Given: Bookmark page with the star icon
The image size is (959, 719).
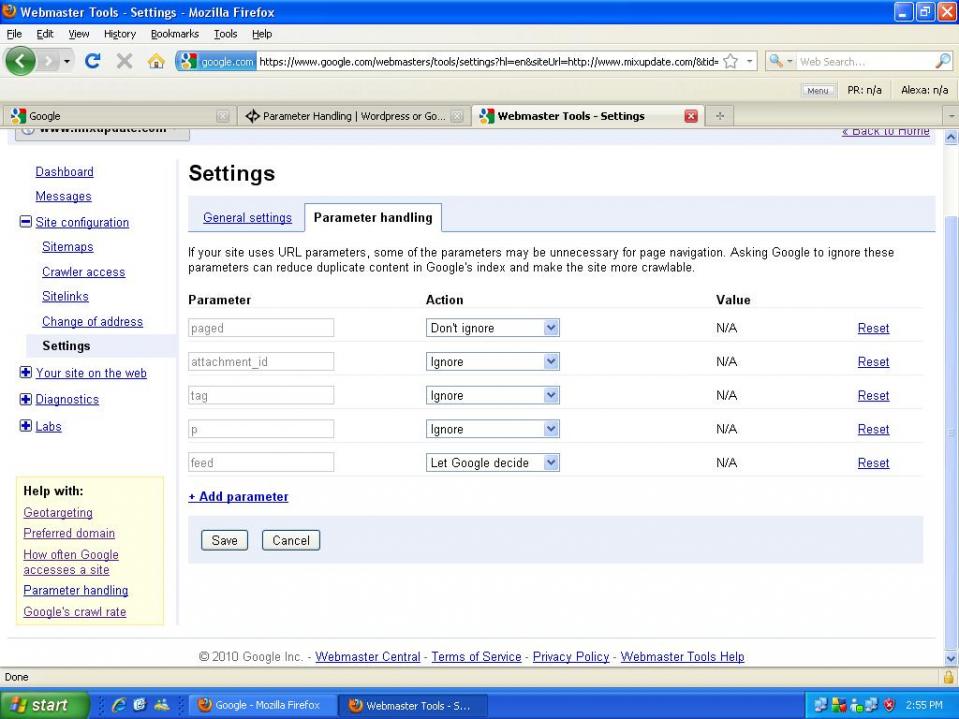Looking at the screenshot, I should coord(731,62).
